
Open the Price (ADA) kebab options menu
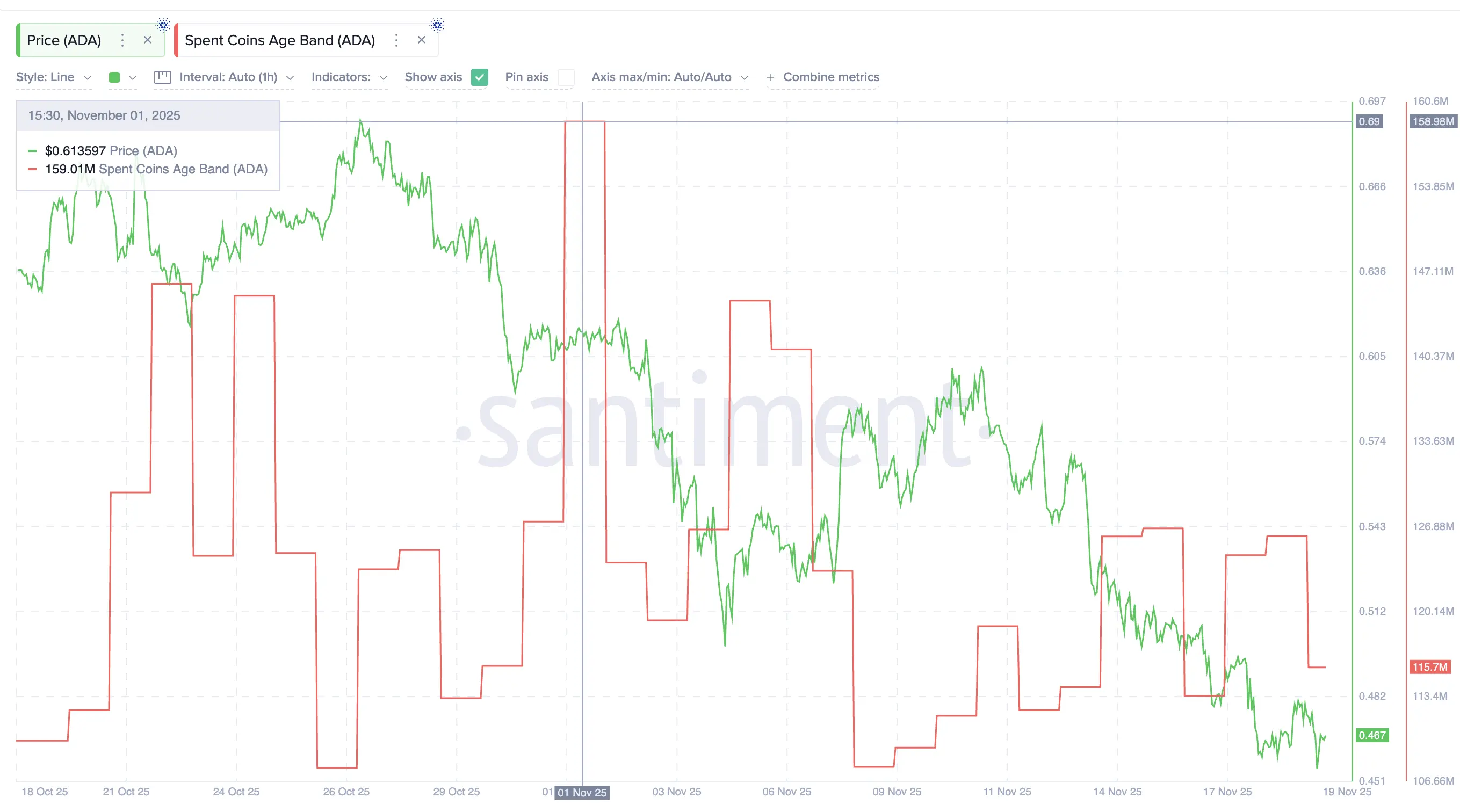coord(122,40)
